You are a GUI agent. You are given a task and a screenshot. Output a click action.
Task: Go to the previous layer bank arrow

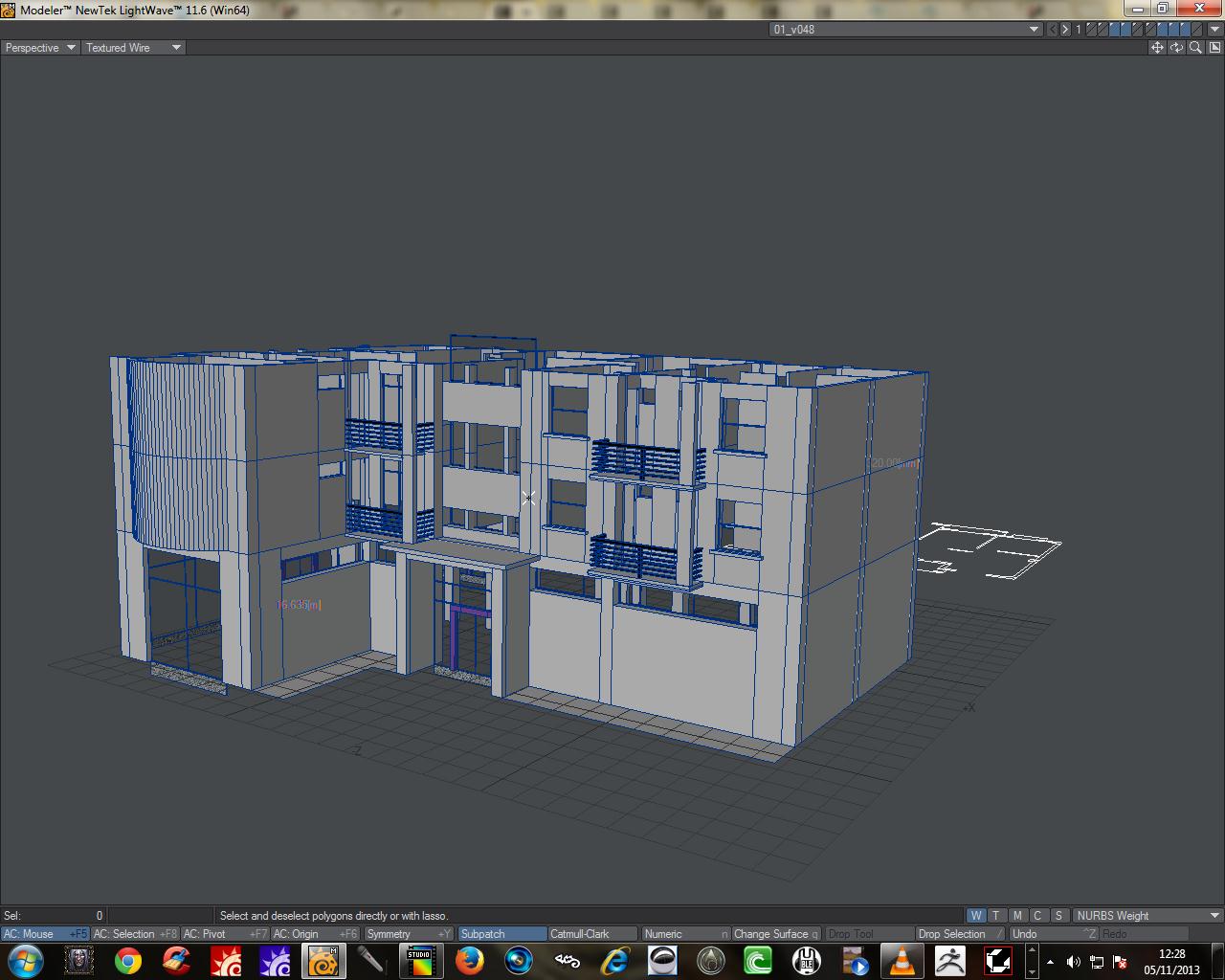click(x=1053, y=30)
